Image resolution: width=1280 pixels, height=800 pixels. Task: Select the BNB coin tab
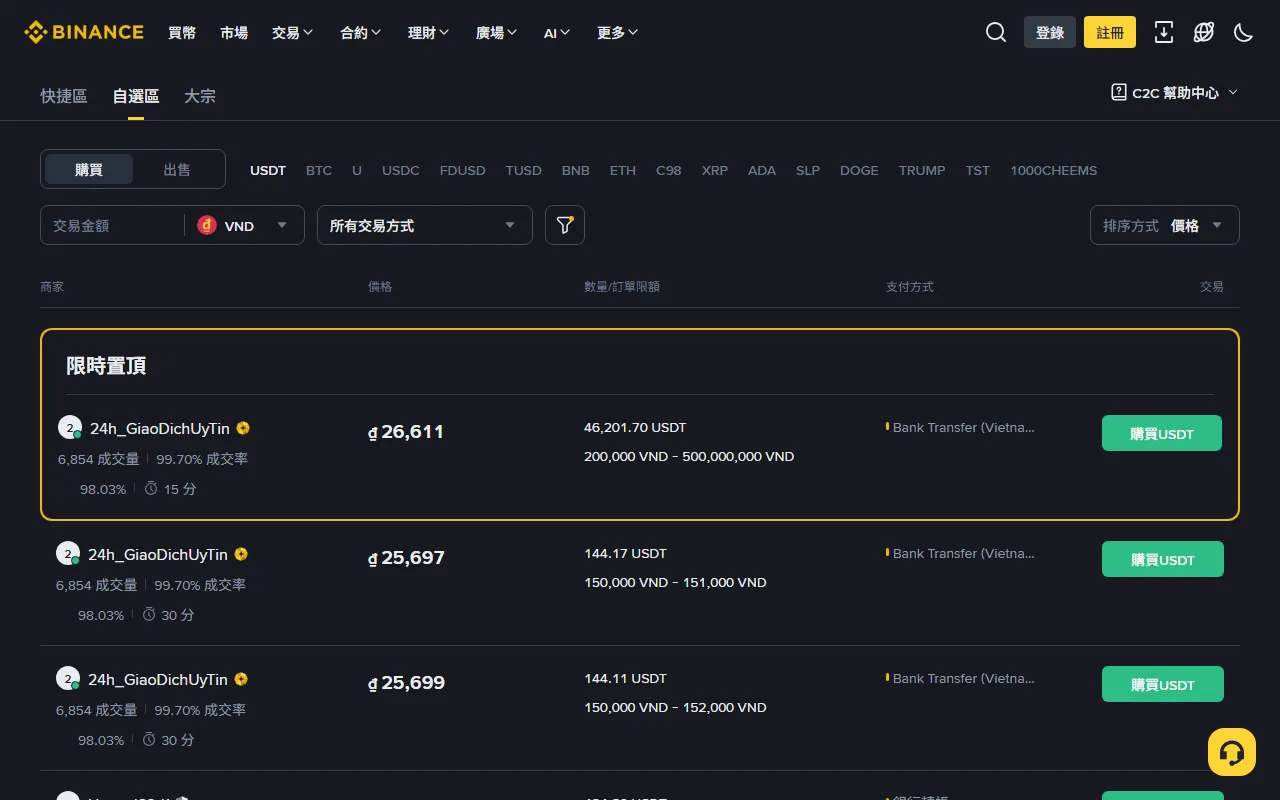click(x=576, y=170)
